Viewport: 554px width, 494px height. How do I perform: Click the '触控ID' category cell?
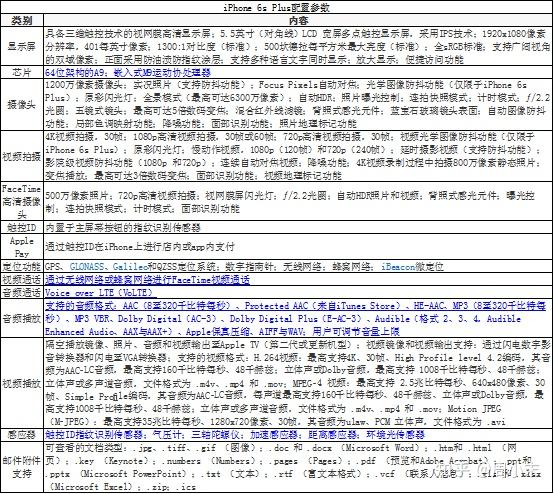tap(22, 227)
